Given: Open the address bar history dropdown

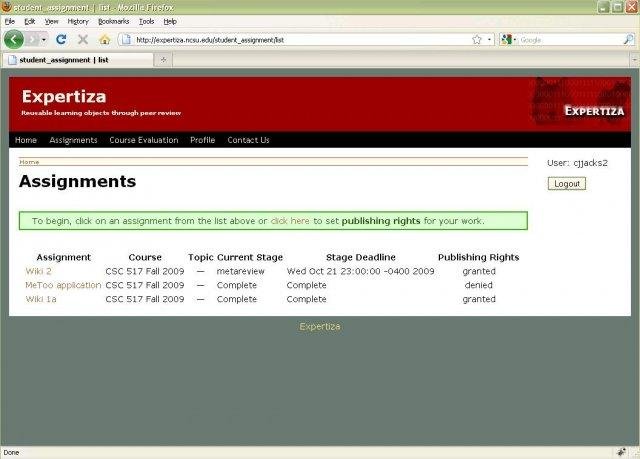Looking at the screenshot, I should point(489,40).
